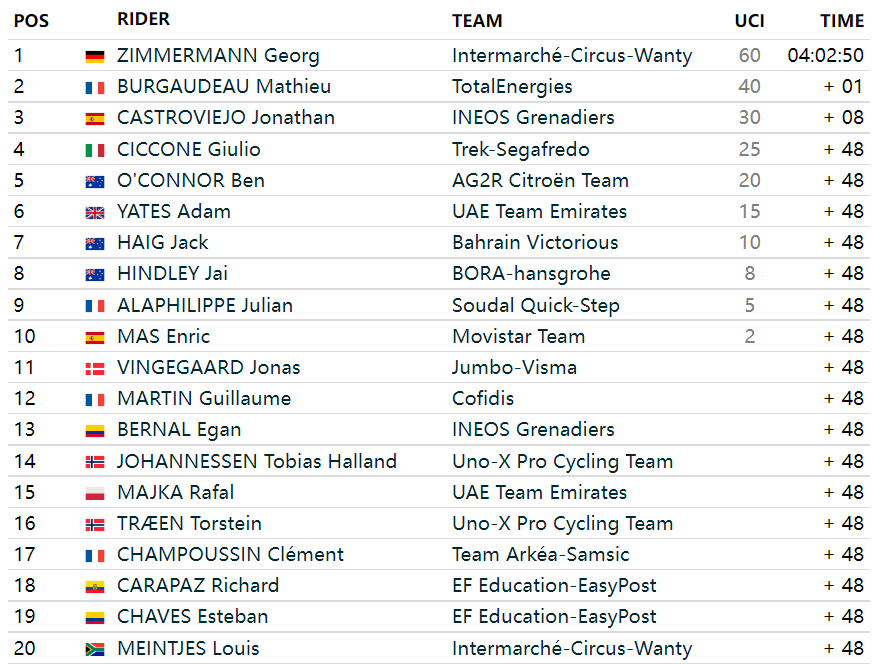Open the Jumbo-Visma team link
This screenshot has width=892, height=664.
click(514, 368)
